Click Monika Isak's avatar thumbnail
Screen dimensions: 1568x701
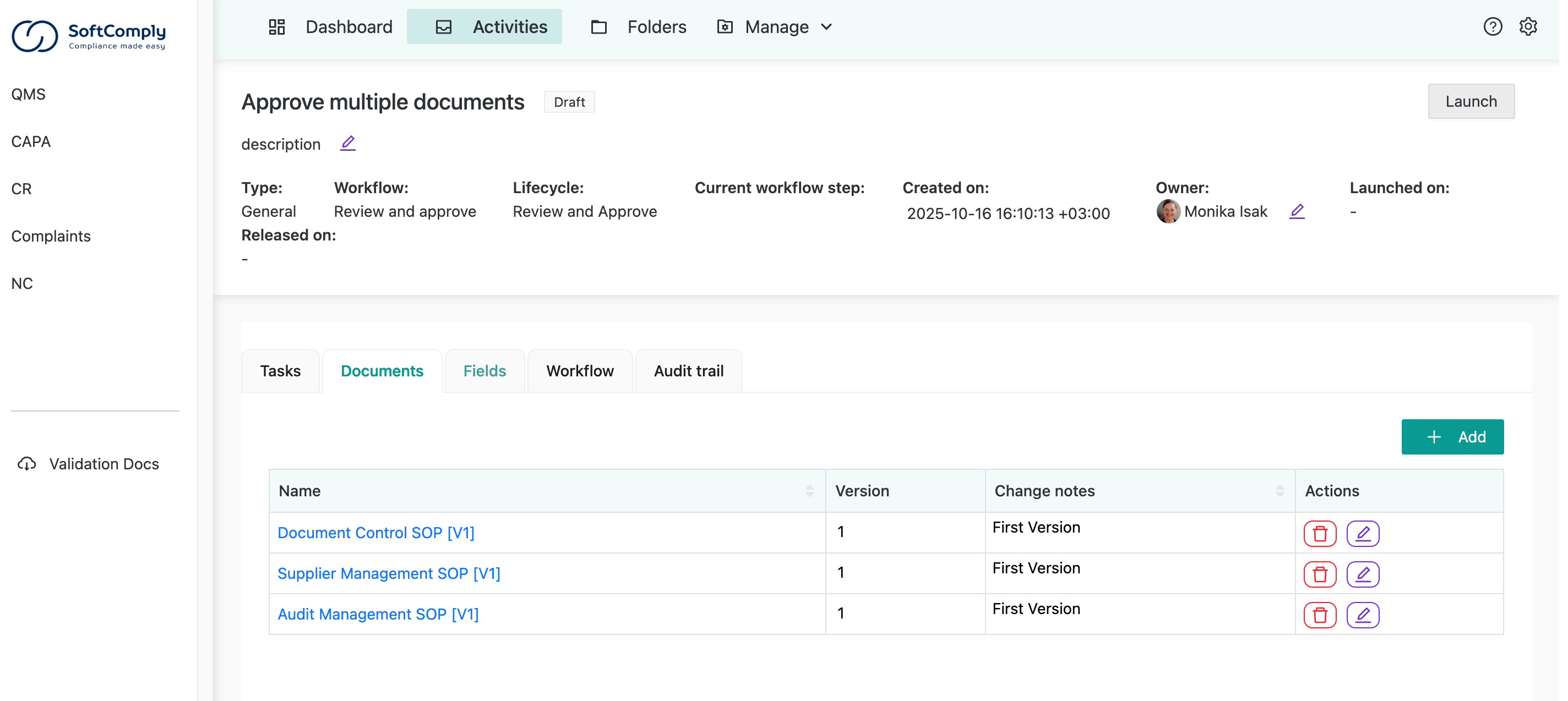tap(1168, 211)
